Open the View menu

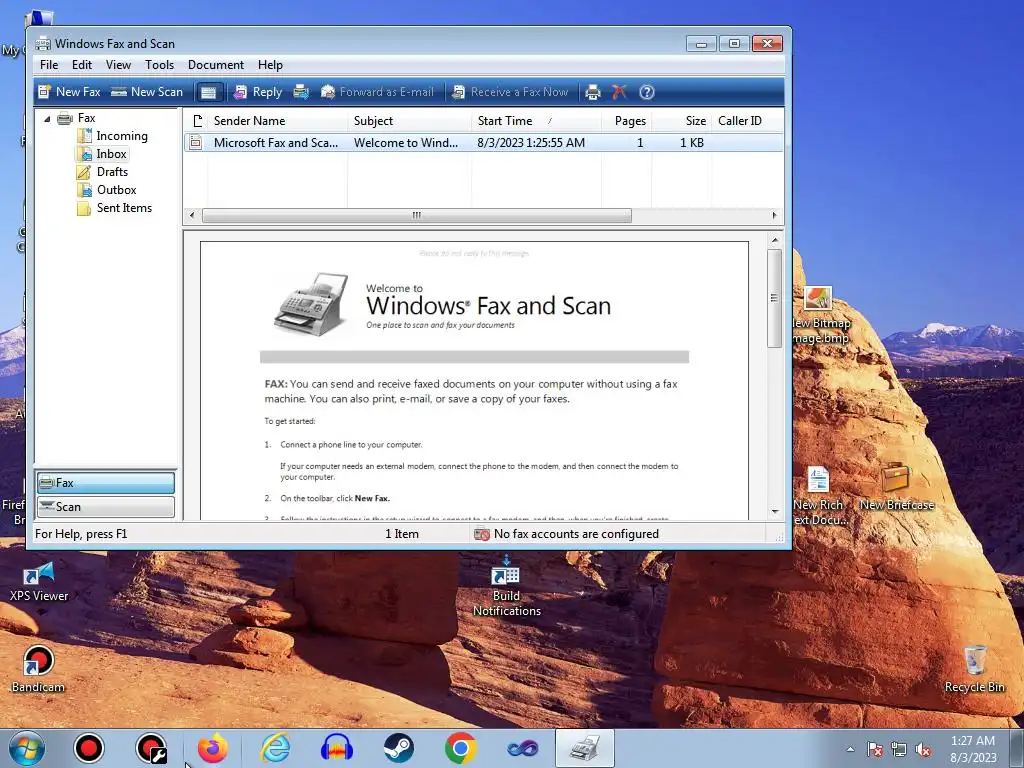(118, 65)
